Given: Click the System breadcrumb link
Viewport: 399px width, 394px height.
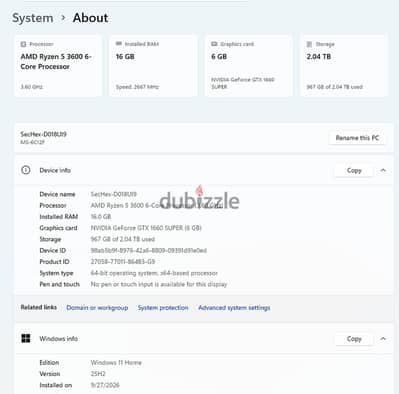Looking at the screenshot, I should pos(33,18).
